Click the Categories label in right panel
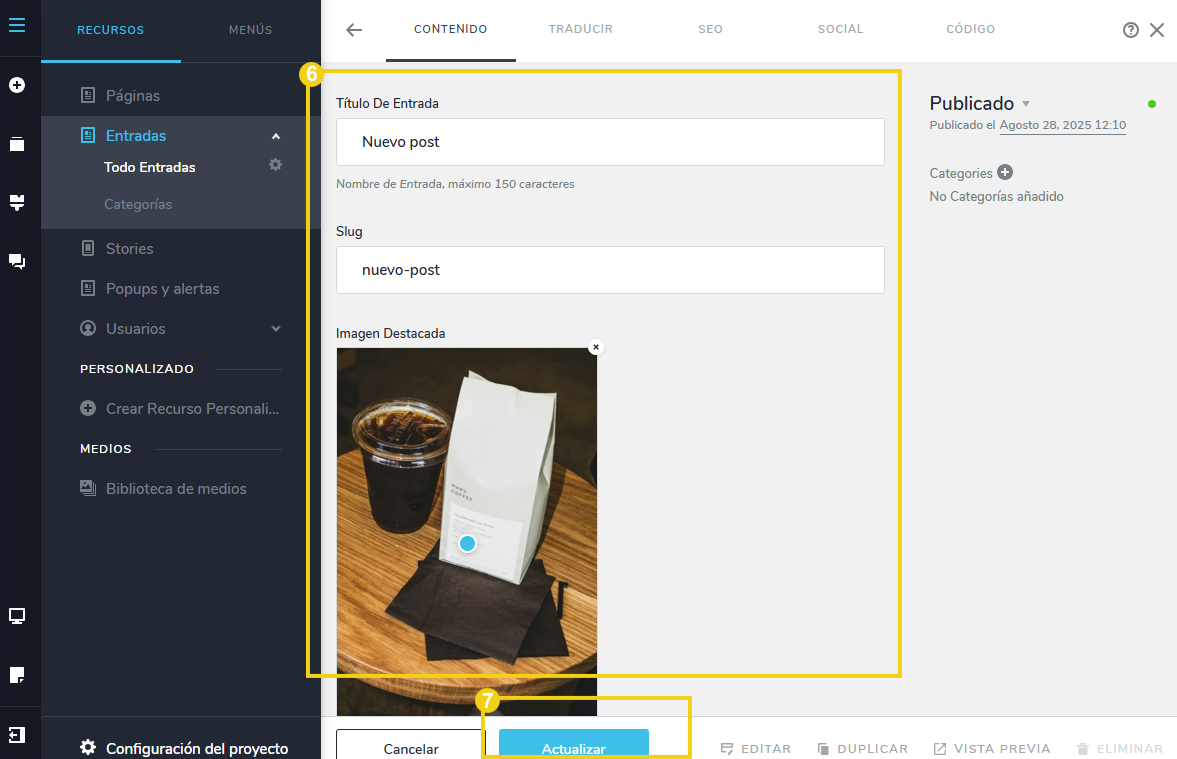The image size is (1177, 759). click(961, 173)
